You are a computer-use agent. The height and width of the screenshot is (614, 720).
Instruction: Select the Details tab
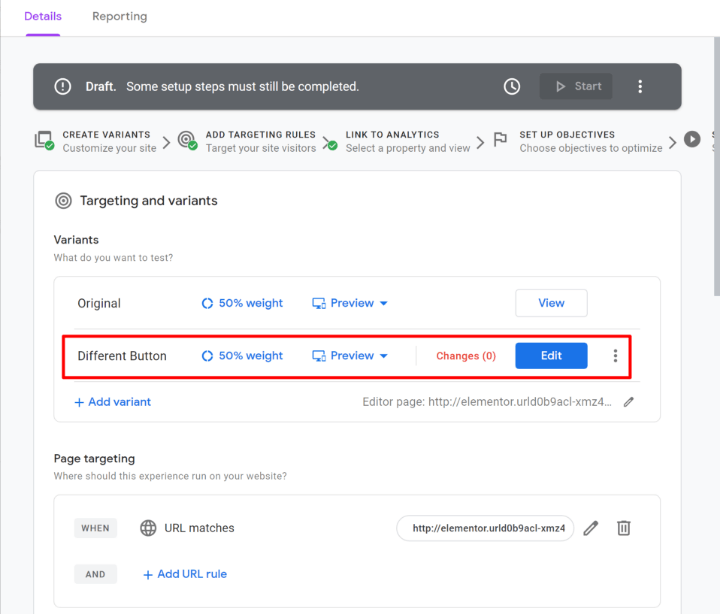[x=43, y=17]
